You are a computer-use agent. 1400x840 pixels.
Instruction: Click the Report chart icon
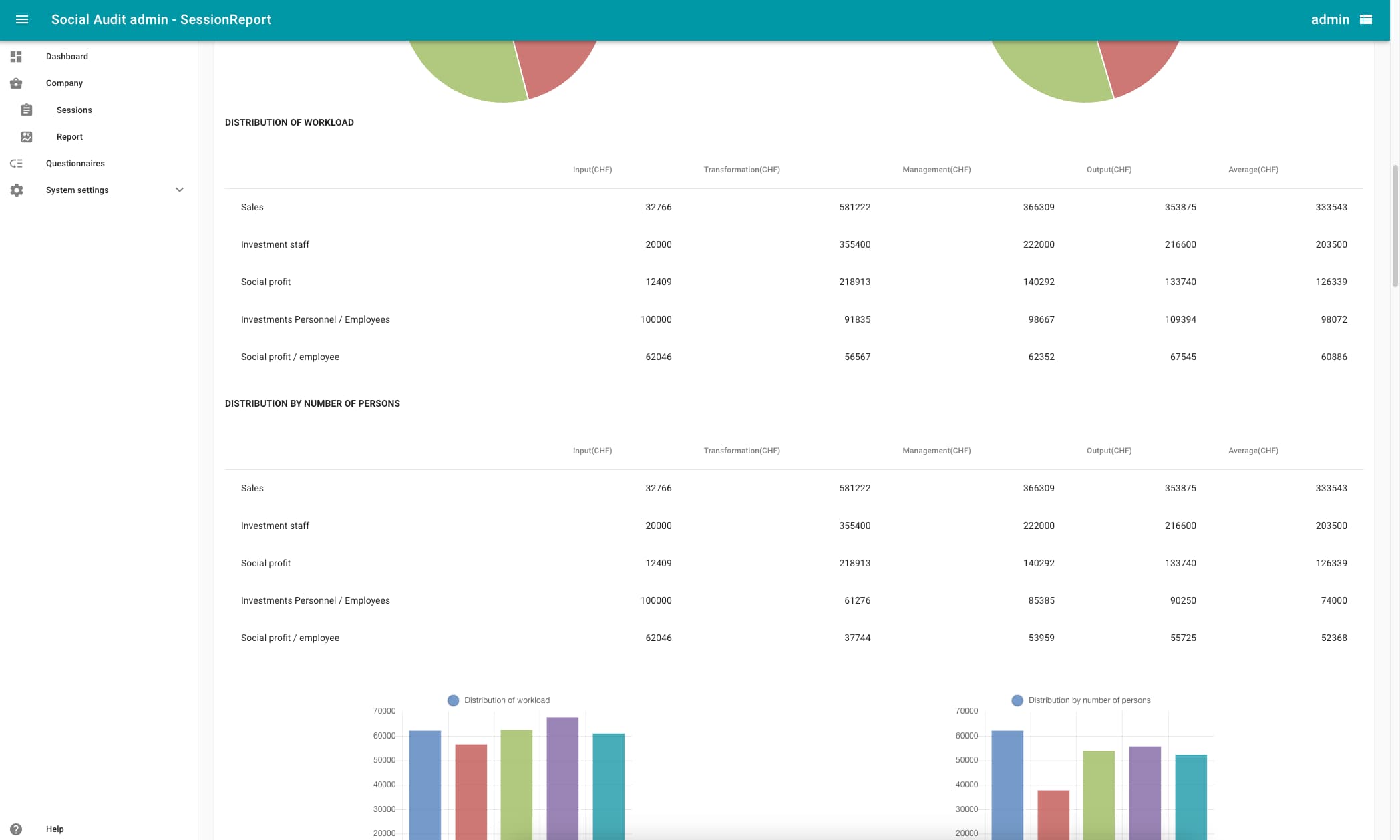[27, 137]
